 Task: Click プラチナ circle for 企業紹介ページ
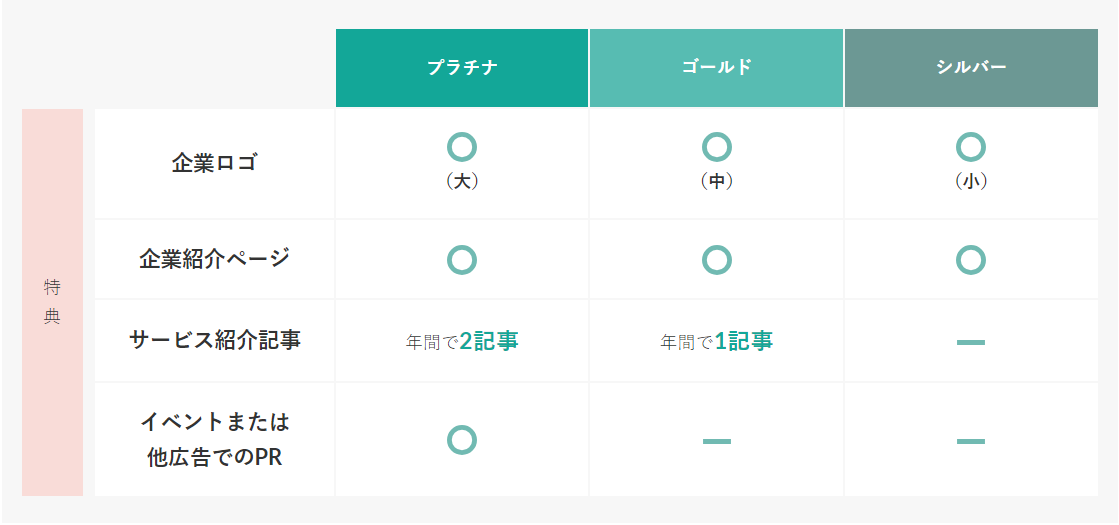[x=462, y=260]
